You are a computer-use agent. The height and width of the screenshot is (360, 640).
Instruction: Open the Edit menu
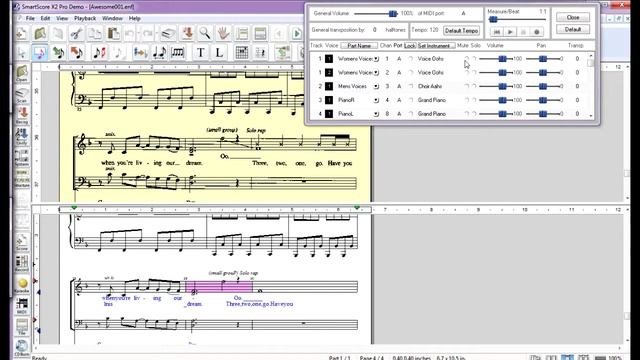[x=45, y=18]
